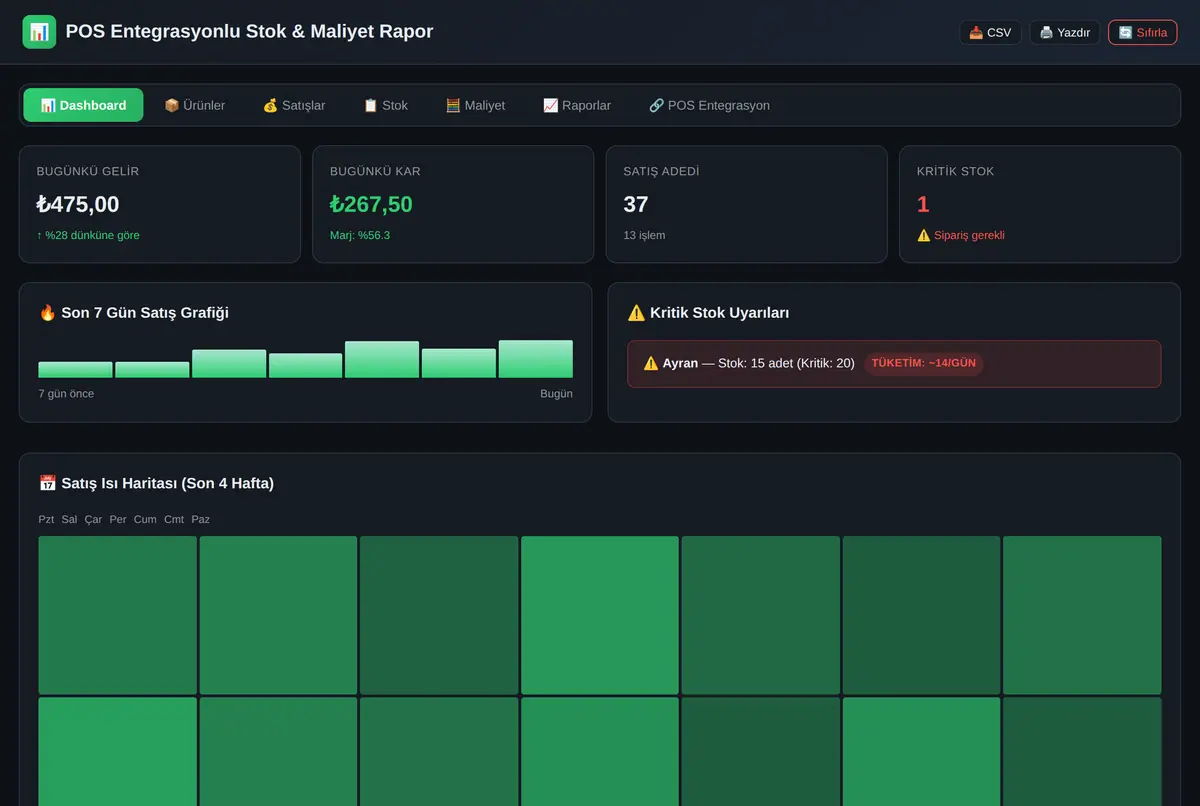Click the '%28 dünküne göre' text
1200x806 pixels.
(x=88, y=235)
